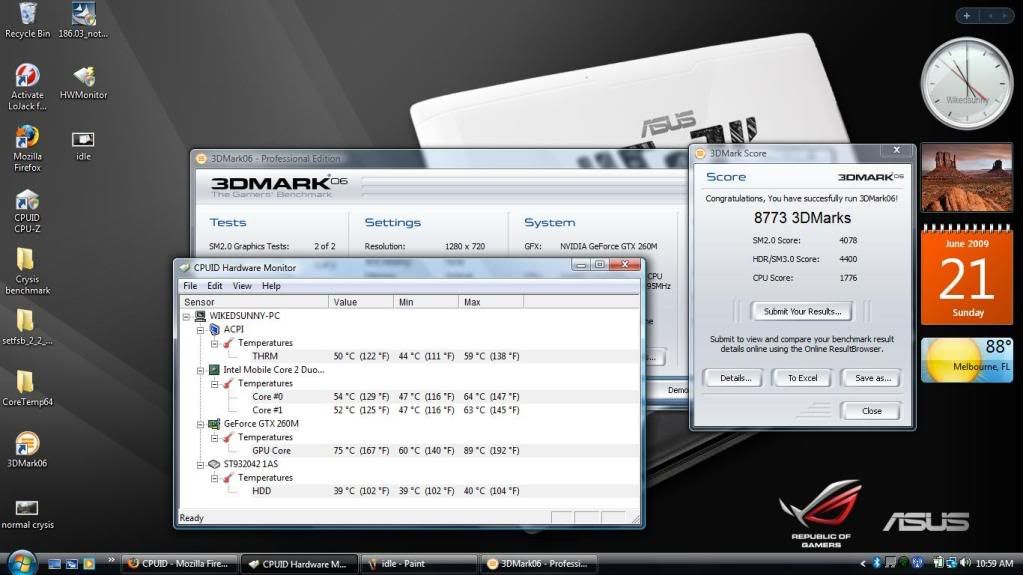Image resolution: width=1023 pixels, height=575 pixels.
Task: Click the Bluetooth tray icon
Action: pos(876,563)
